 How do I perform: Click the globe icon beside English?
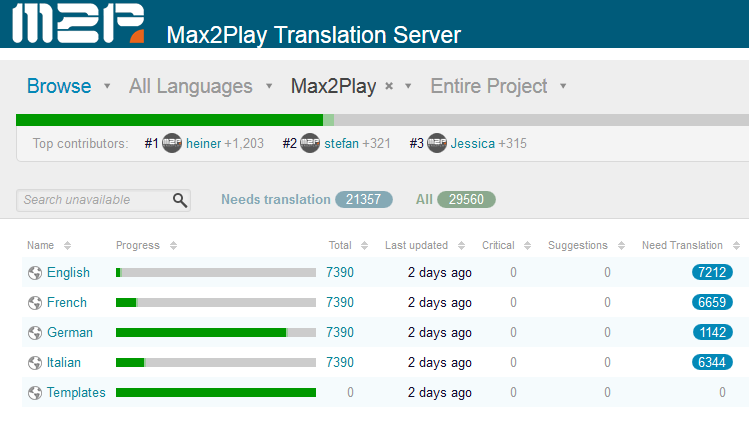pos(35,273)
